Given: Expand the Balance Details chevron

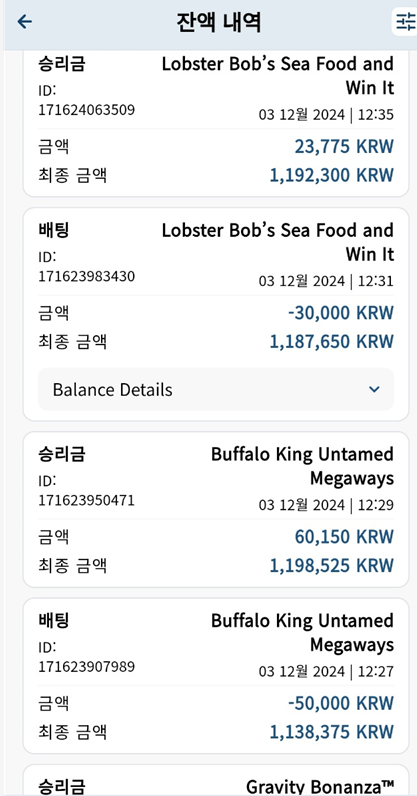Looking at the screenshot, I should click(x=374, y=389).
